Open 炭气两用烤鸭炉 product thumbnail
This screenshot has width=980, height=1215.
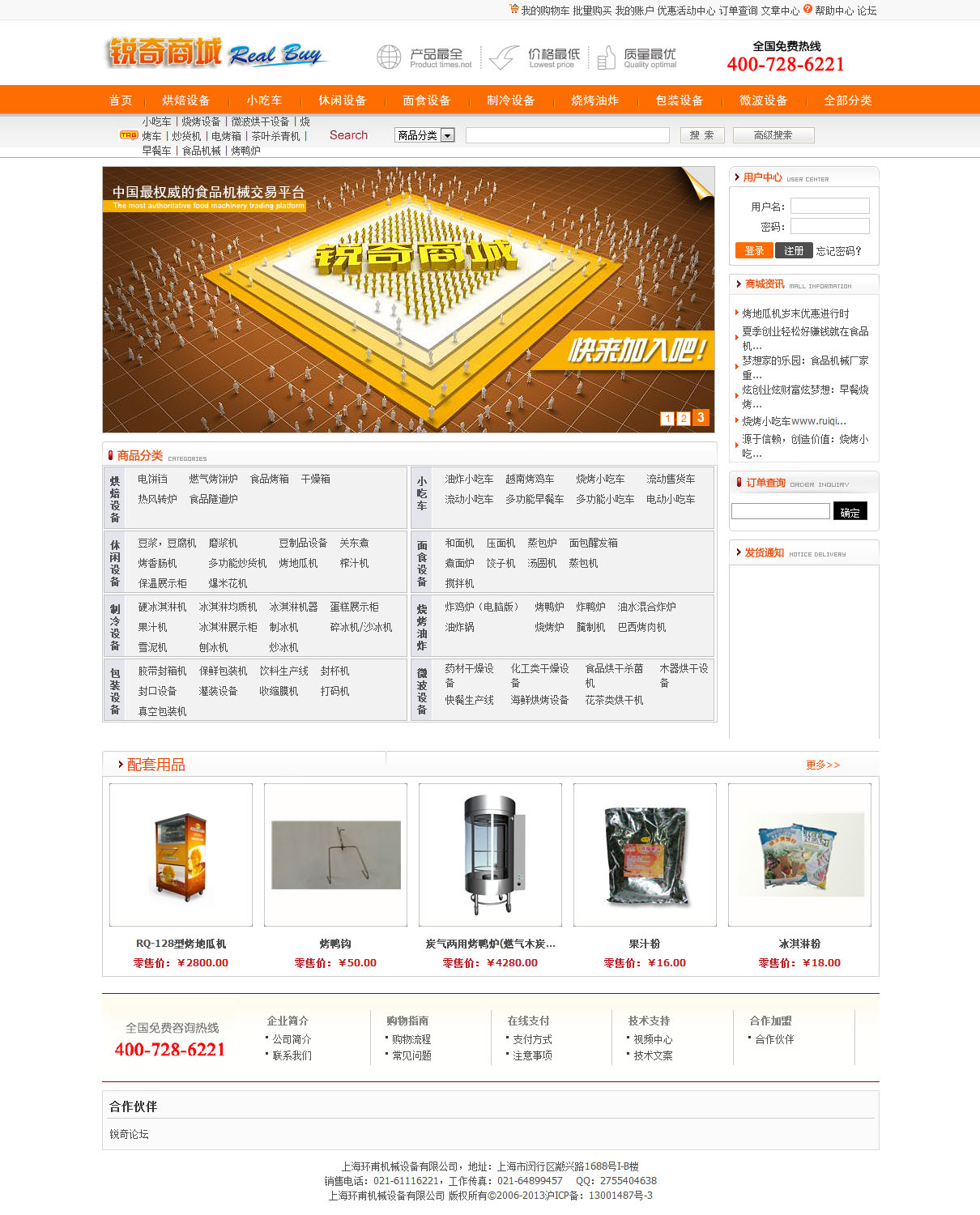pyautogui.click(x=490, y=855)
